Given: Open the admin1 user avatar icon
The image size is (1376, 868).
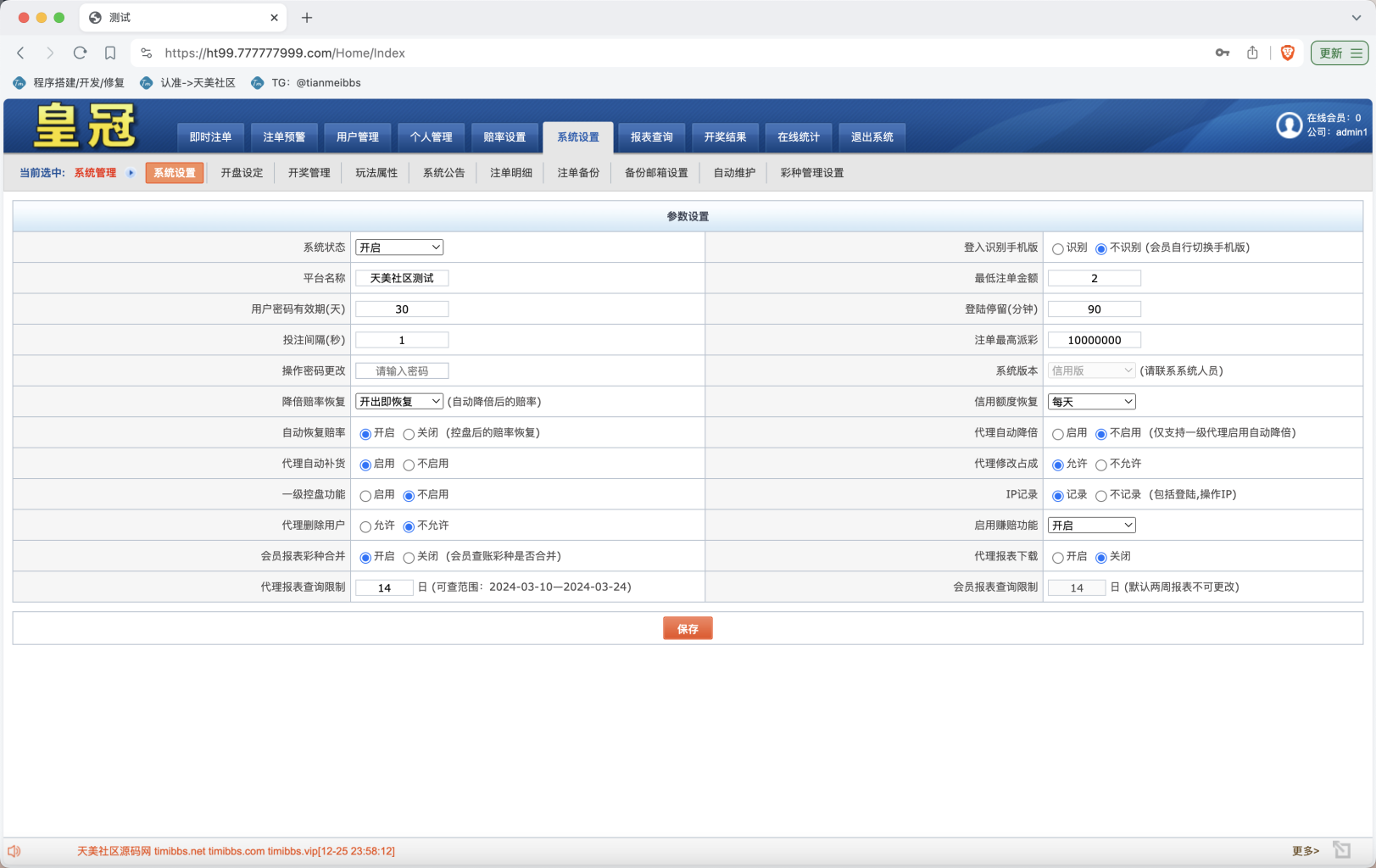Looking at the screenshot, I should 1290,125.
